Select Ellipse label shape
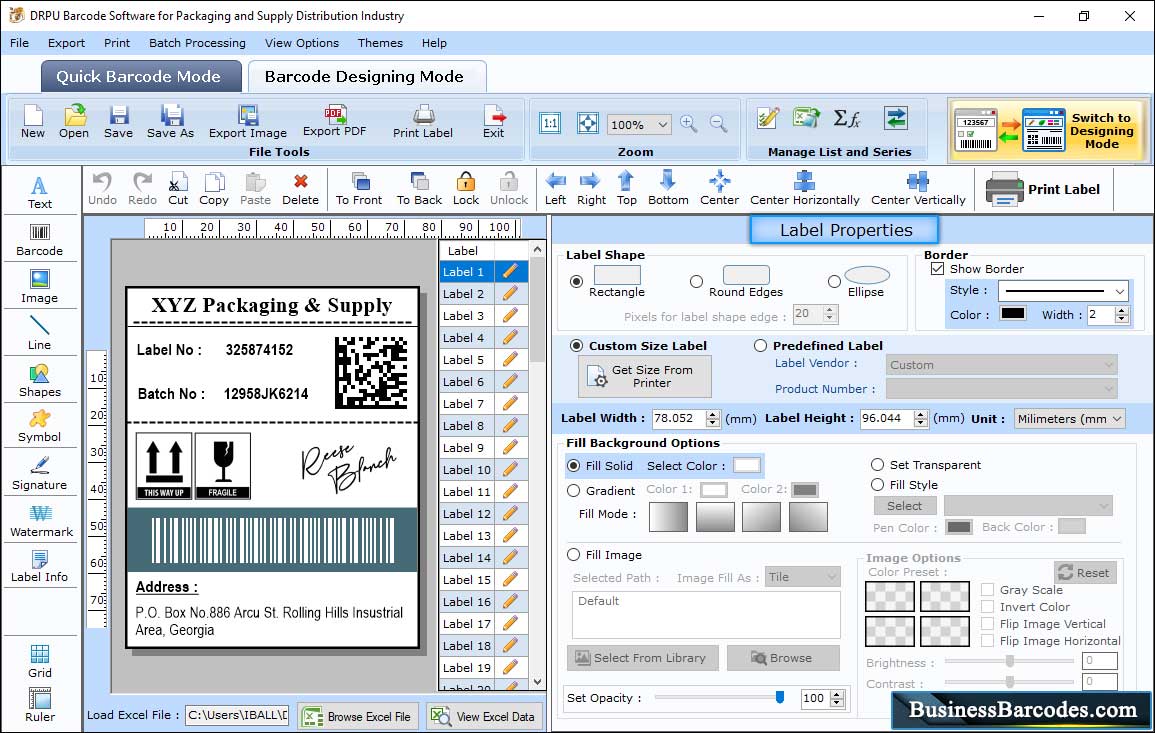Image resolution: width=1155 pixels, height=733 pixels. coord(834,281)
